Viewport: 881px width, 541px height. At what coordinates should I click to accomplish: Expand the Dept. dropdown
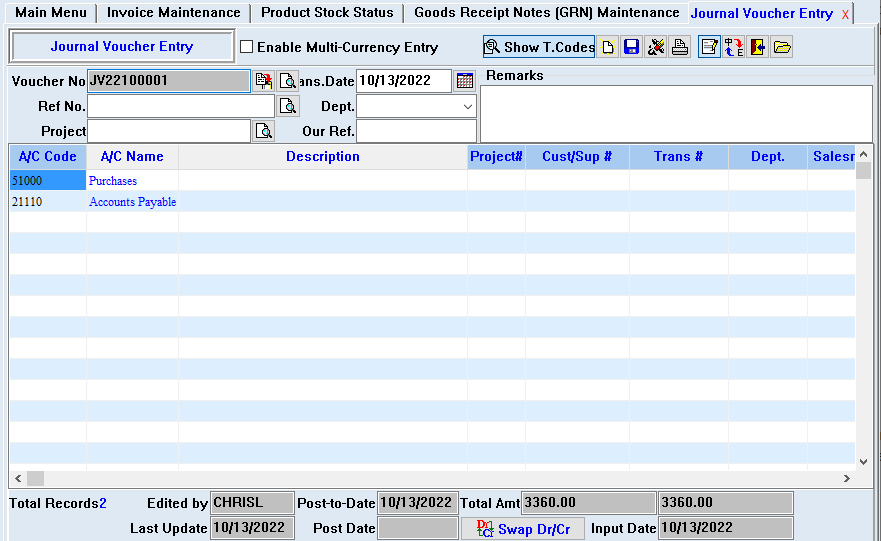click(468, 106)
